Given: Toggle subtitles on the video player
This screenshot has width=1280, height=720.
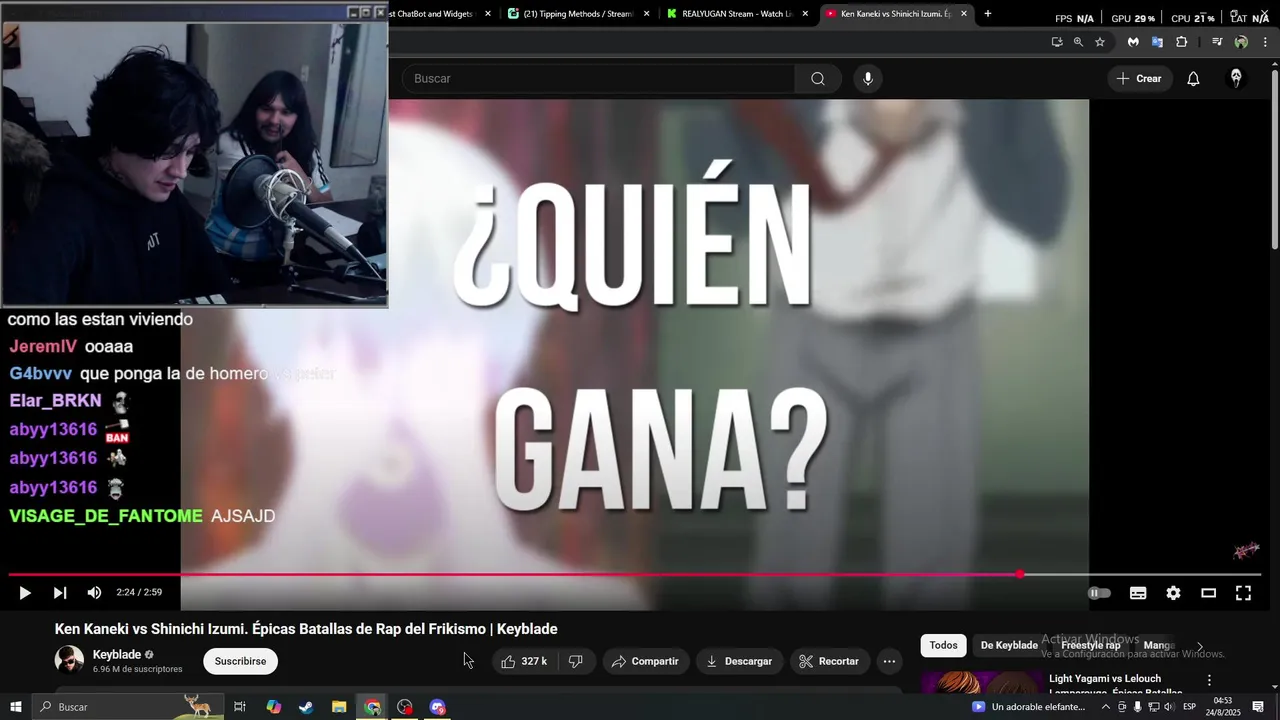Looking at the screenshot, I should (1138, 593).
